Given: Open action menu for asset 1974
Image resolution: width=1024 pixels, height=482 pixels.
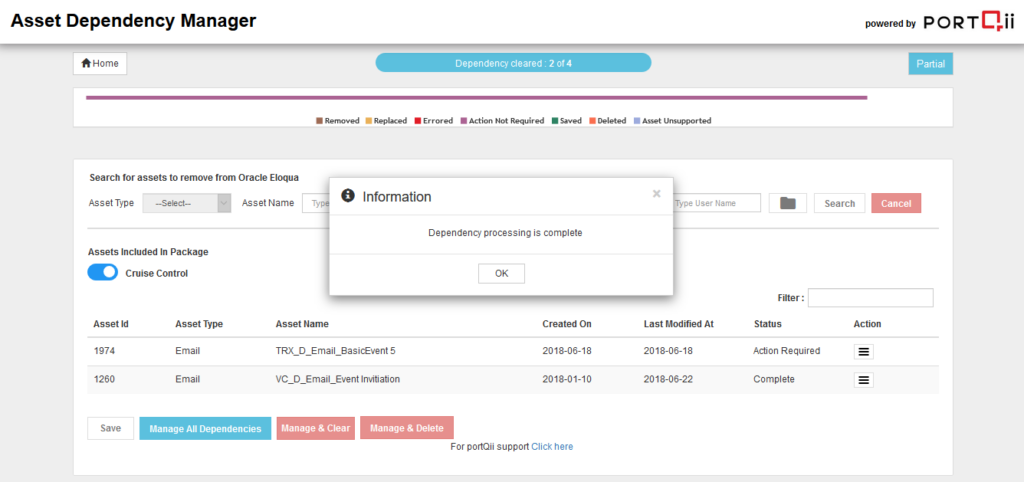Looking at the screenshot, I should coord(865,351).
